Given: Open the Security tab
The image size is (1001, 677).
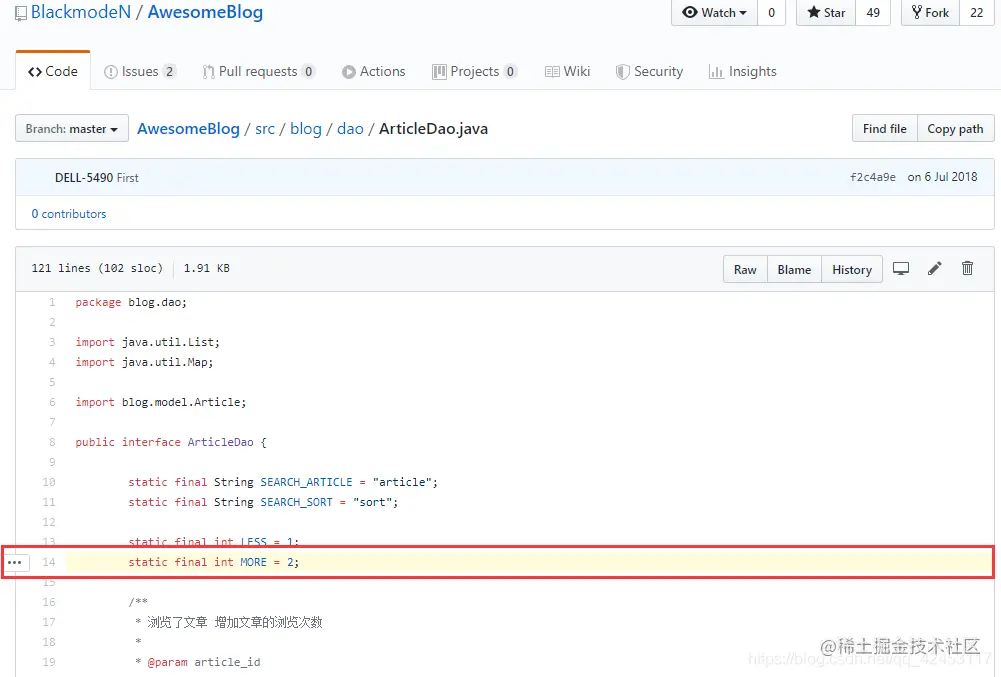Looking at the screenshot, I should [649, 72].
